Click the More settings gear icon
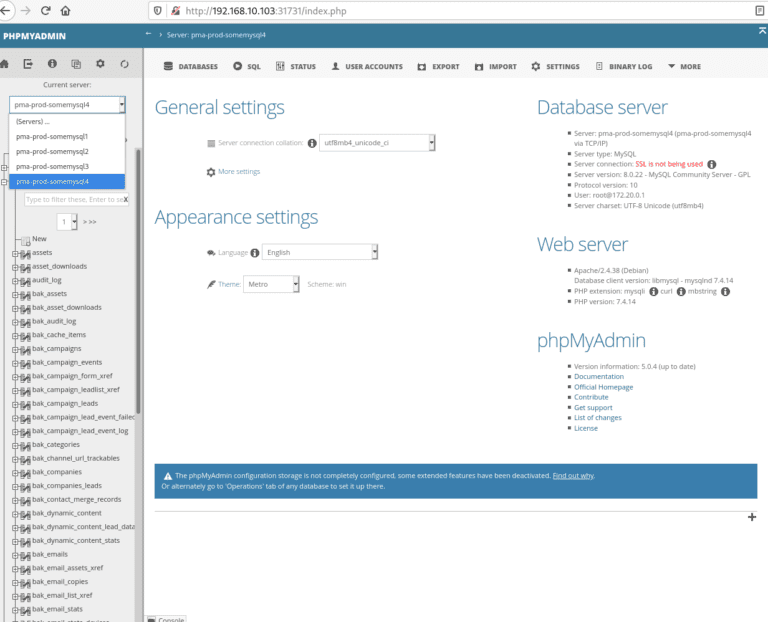The height and width of the screenshot is (622, 768). [x=211, y=172]
